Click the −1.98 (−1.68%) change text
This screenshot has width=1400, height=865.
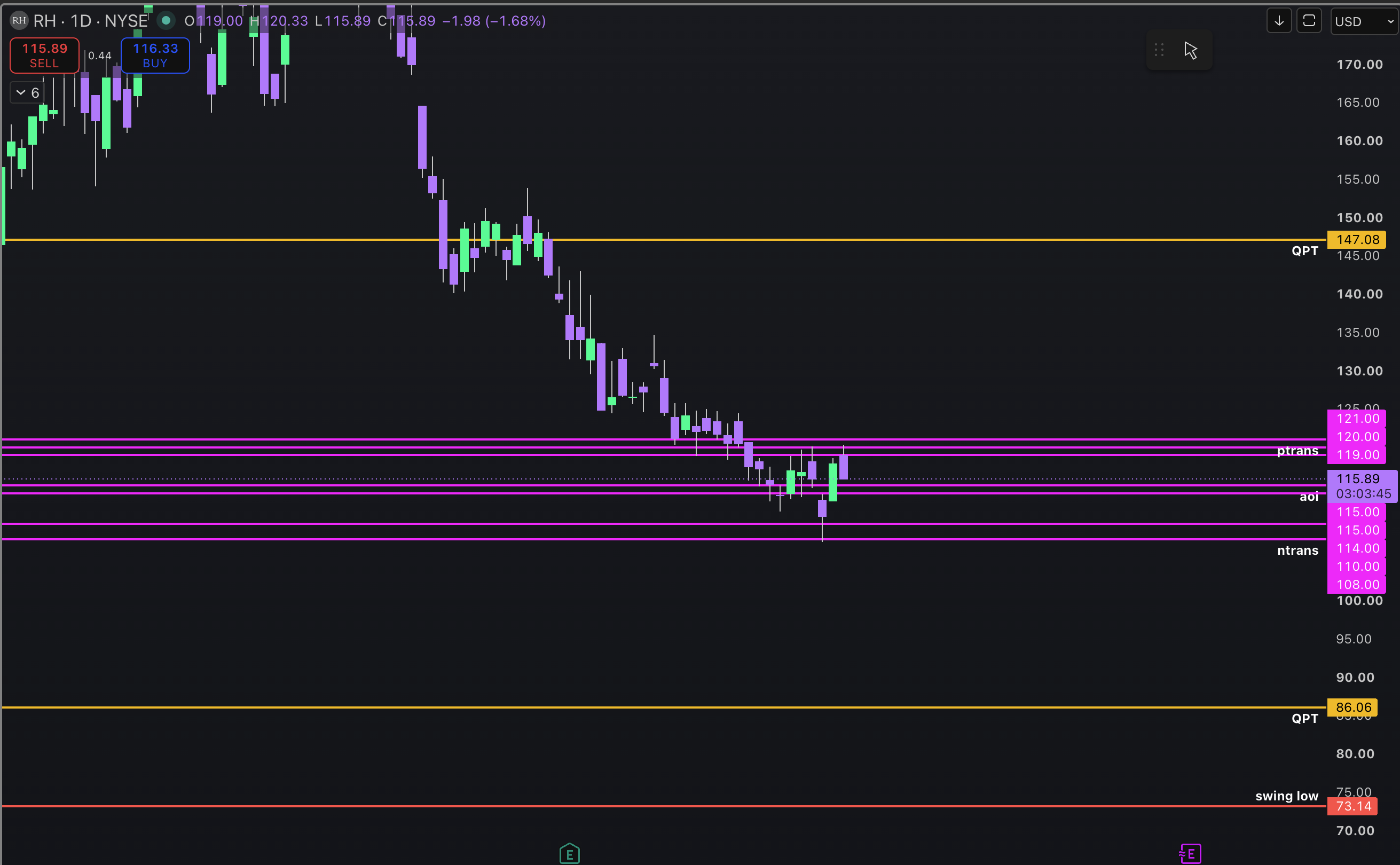pyautogui.click(x=494, y=21)
